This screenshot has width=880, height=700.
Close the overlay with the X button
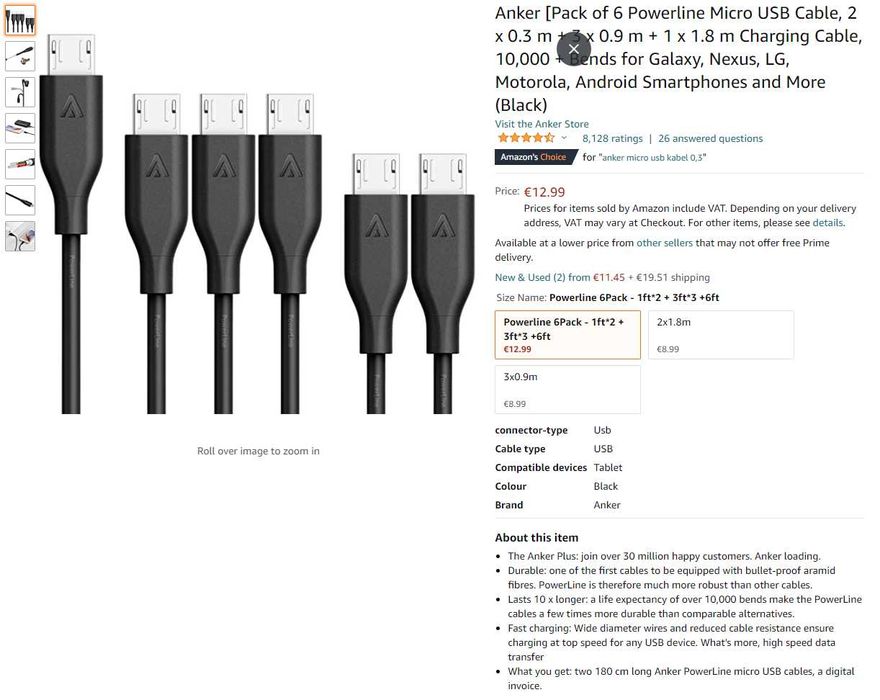[x=573, y=49]
